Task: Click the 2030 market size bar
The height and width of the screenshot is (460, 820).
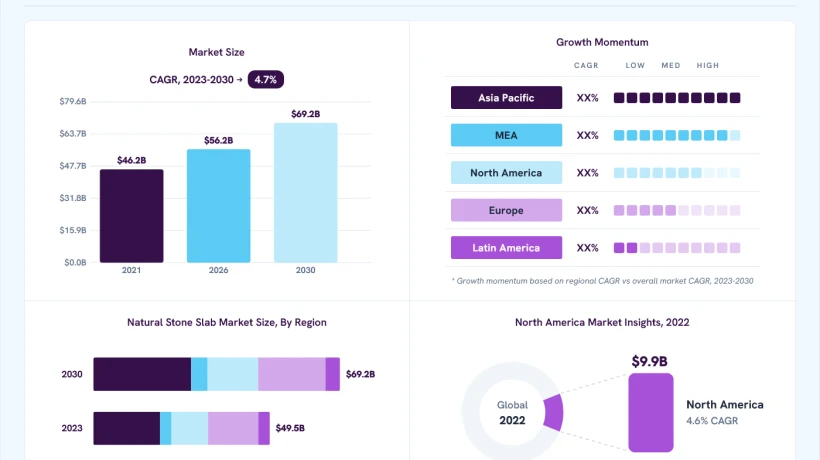Action: point(305,193)
